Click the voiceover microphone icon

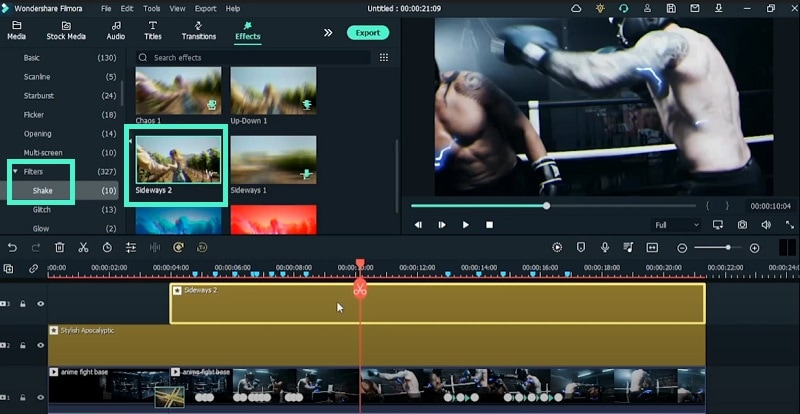tap(605, 248)
